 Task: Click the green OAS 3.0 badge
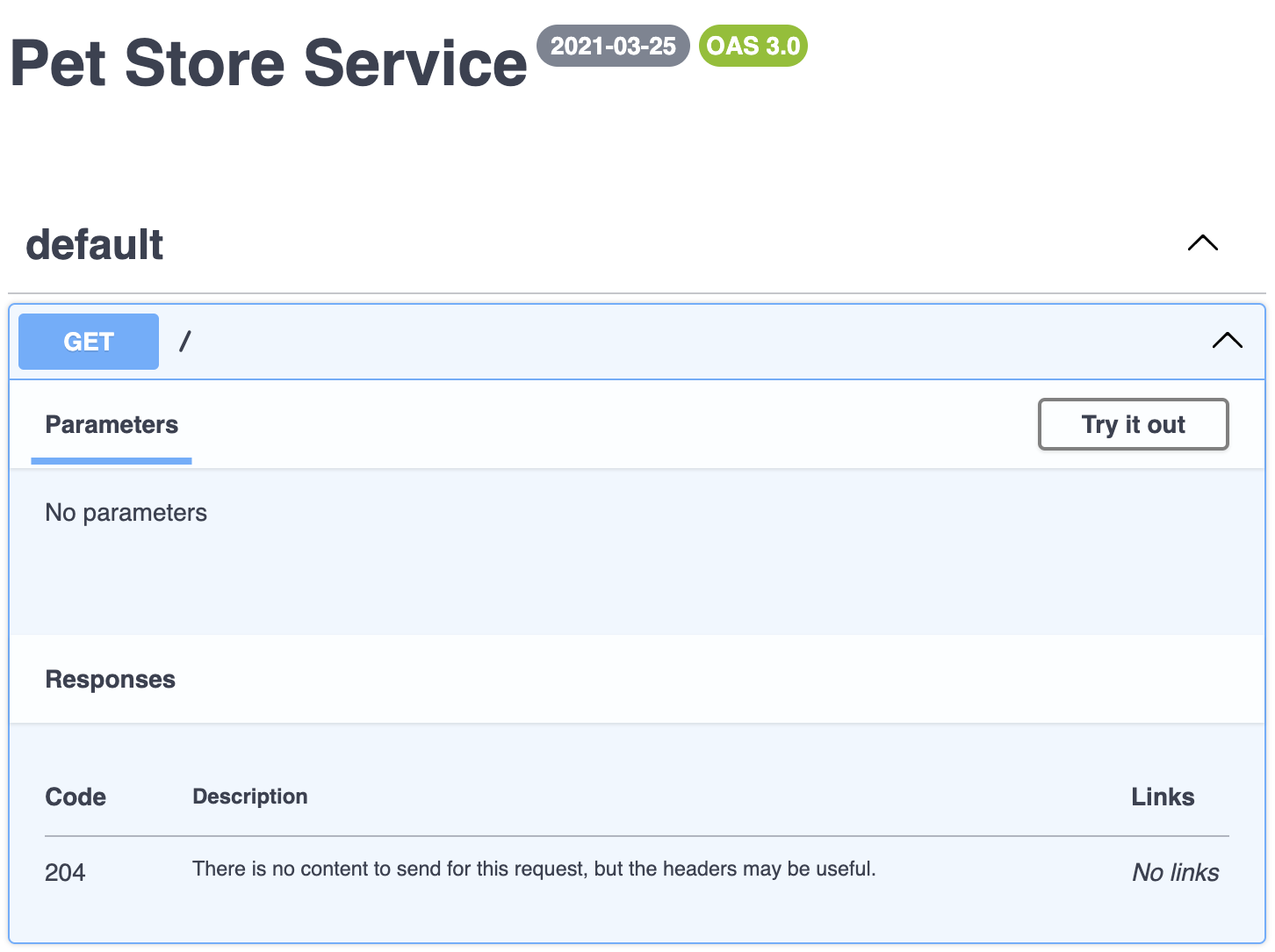tap(753, 46)
